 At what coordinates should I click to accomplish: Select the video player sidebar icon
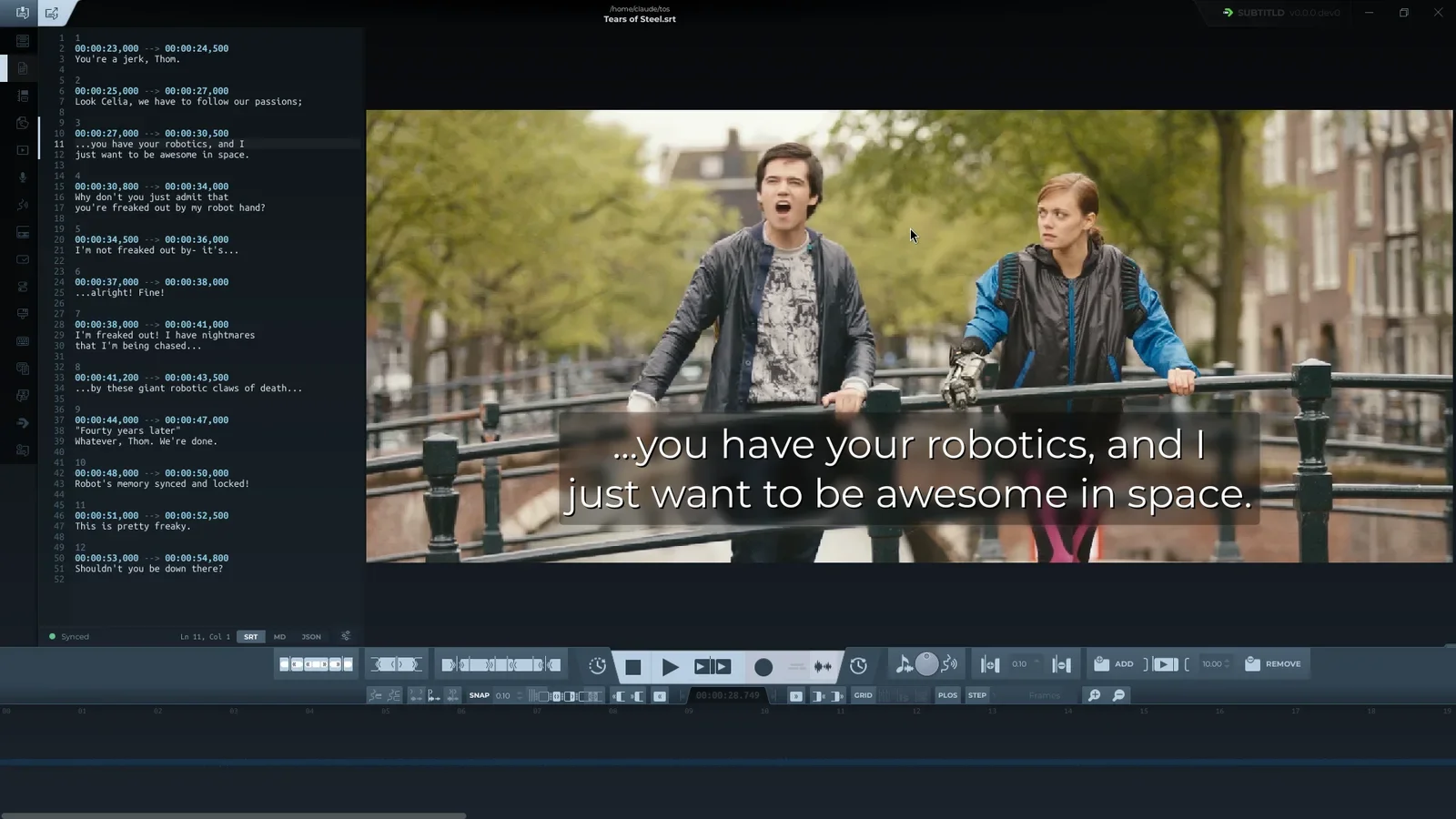(x=23, y=150)
